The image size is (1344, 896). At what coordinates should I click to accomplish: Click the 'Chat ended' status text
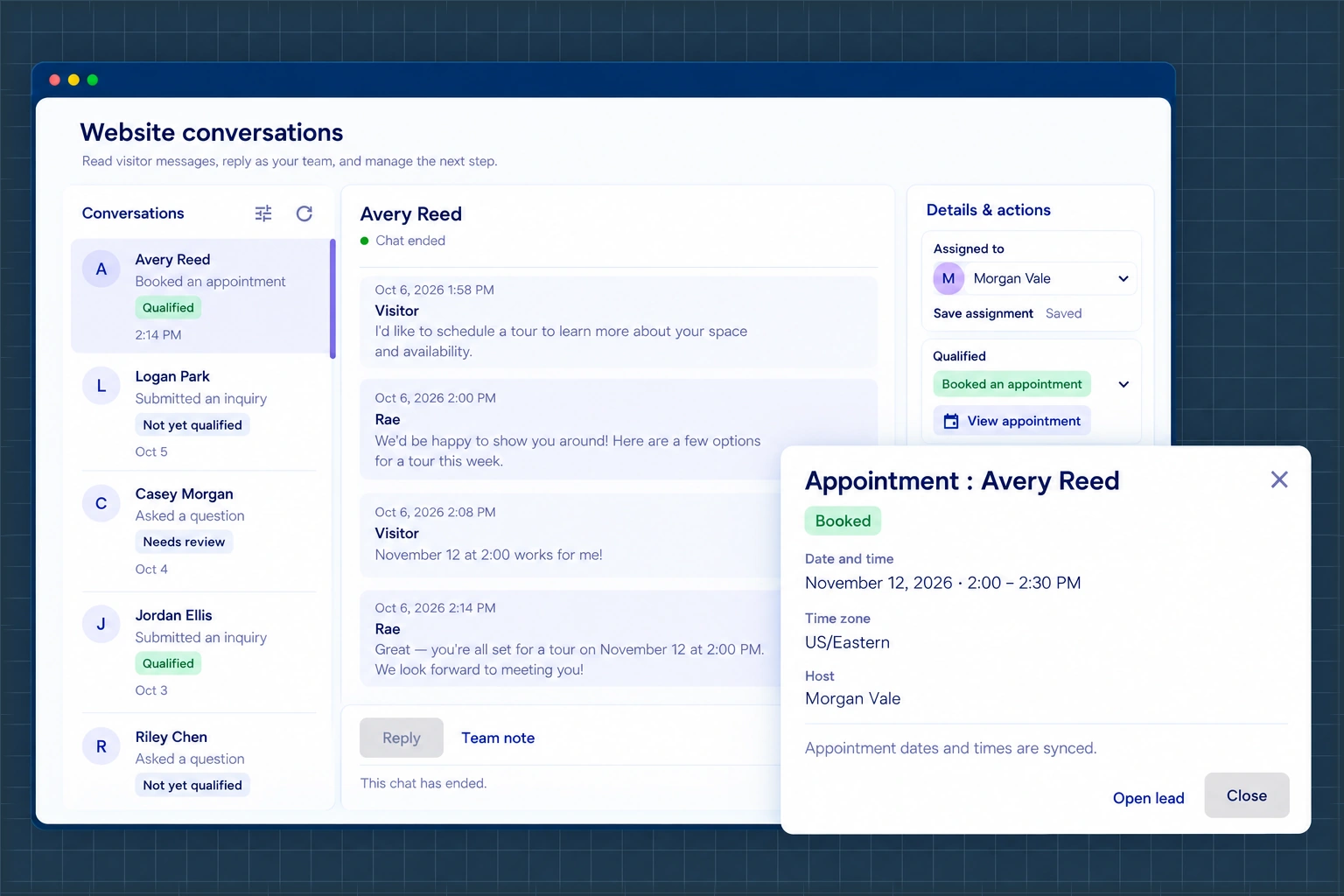click(410, 241)
